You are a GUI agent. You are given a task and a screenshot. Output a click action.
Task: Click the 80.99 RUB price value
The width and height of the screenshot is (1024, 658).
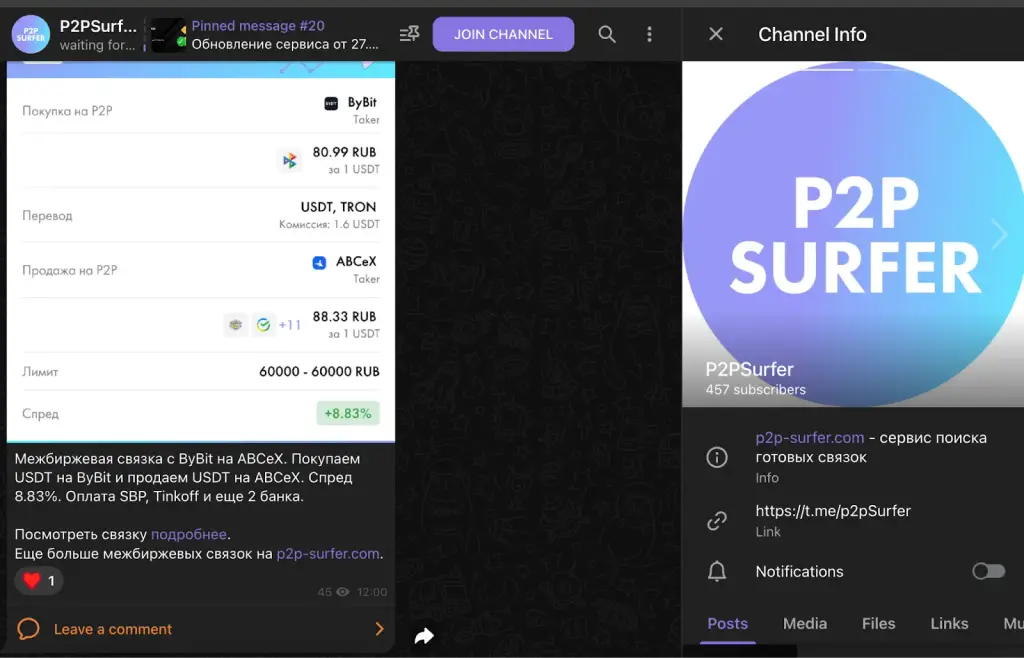(344, 152)
